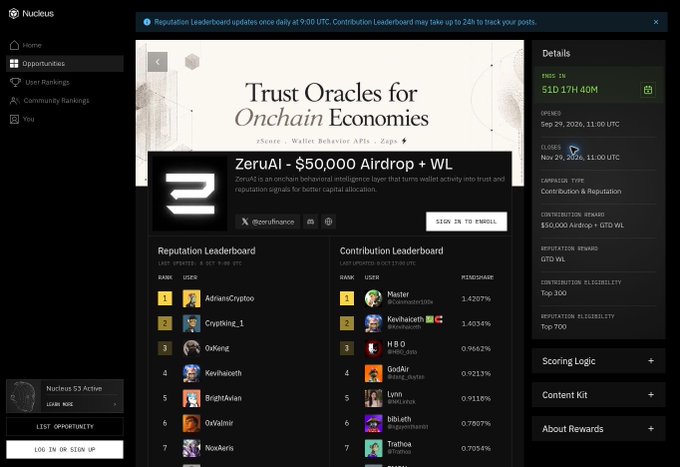The width and height of the screenshot is (680, 467).
Task: Click Log In Or Sign Up button
Action: tap(65, 450)
